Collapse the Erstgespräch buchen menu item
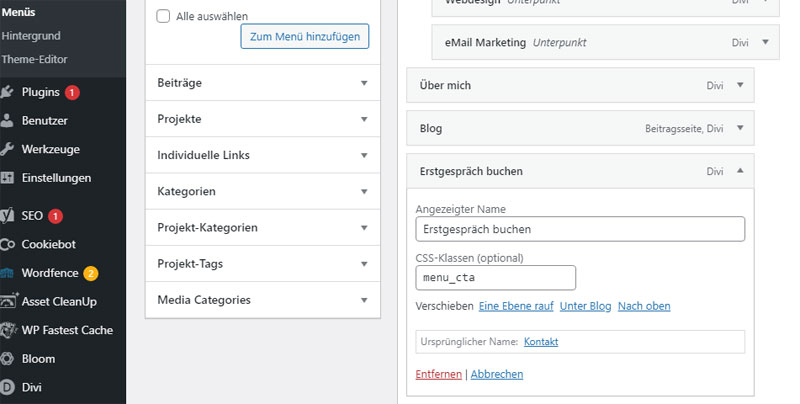 (x=740, y=171)
